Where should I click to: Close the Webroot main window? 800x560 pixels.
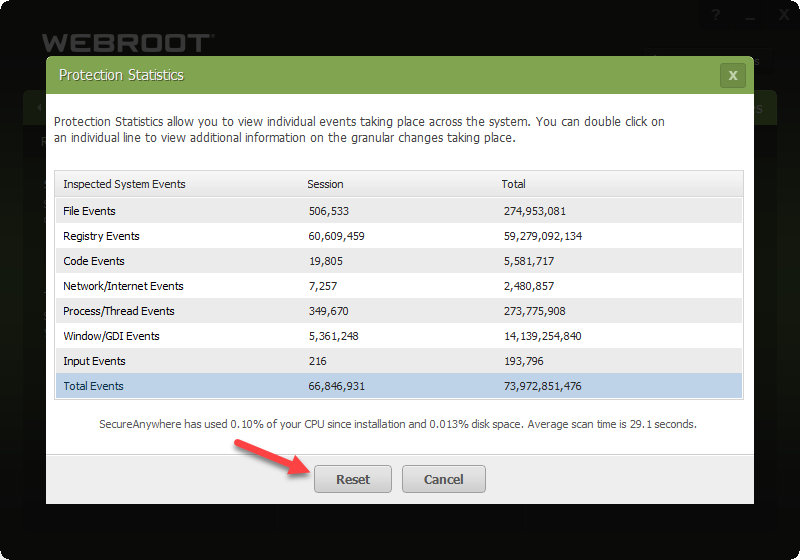[784, 15]
